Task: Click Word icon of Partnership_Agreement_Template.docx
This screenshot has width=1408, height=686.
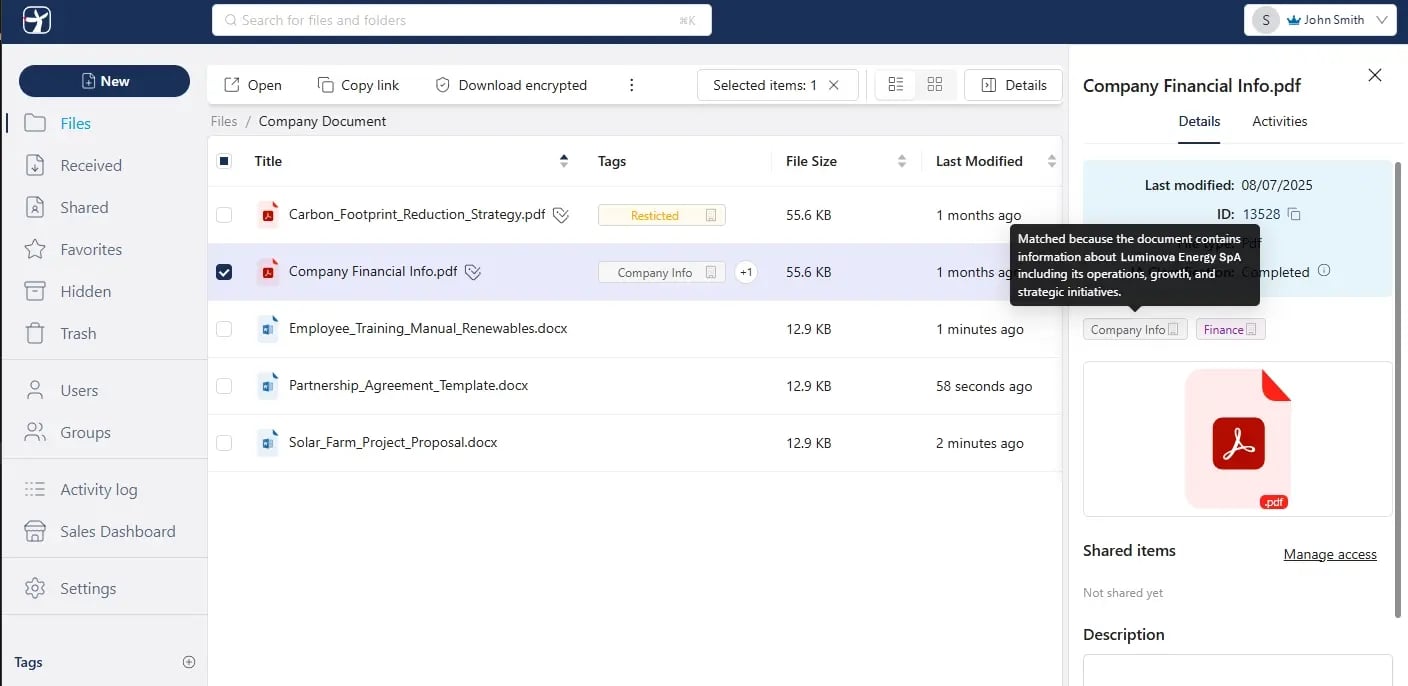Action: pyautogui.click(x=268, y=385)
